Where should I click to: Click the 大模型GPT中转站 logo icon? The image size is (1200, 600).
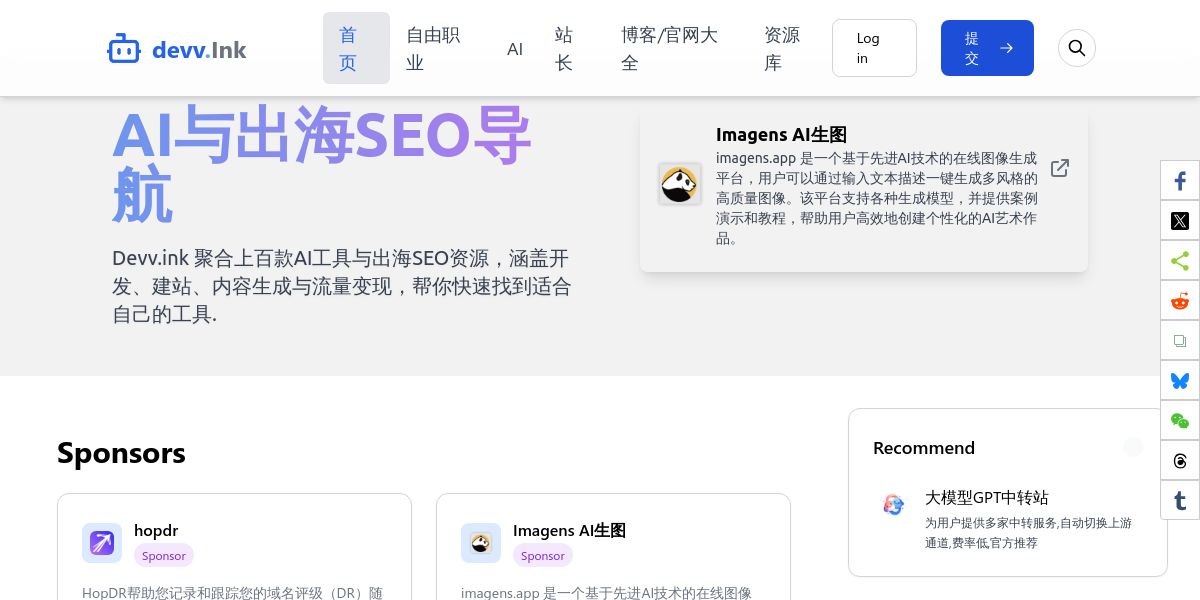(893, 504)
